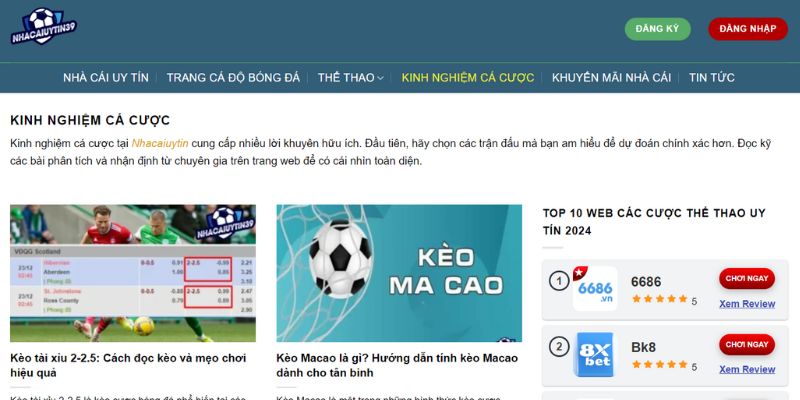Click Top 10 Web Các Cược heading
This screenshot has height=400, width=800.
[x=654, y=222]
